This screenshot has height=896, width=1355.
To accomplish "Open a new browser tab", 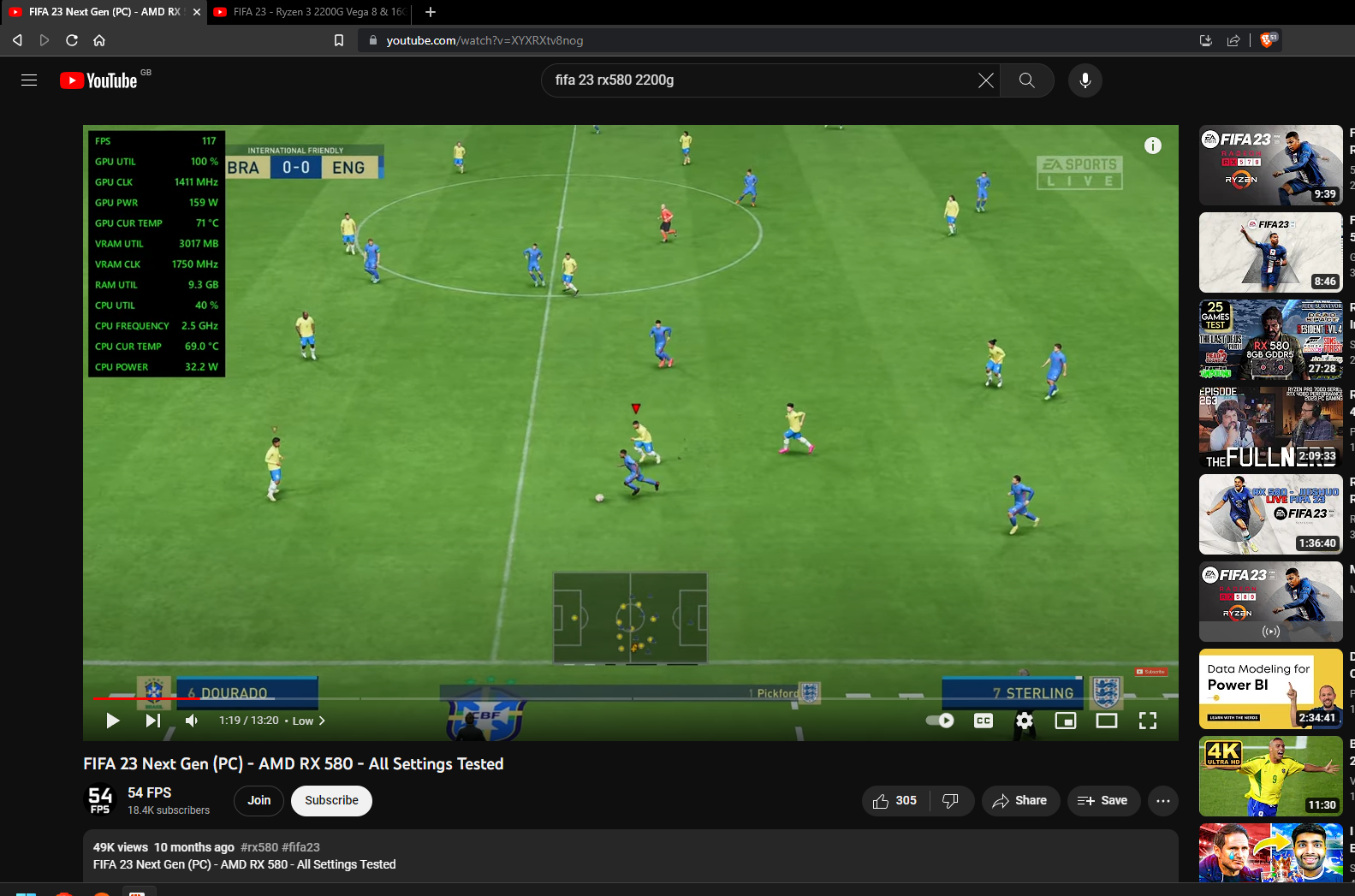I will [431, 12].
